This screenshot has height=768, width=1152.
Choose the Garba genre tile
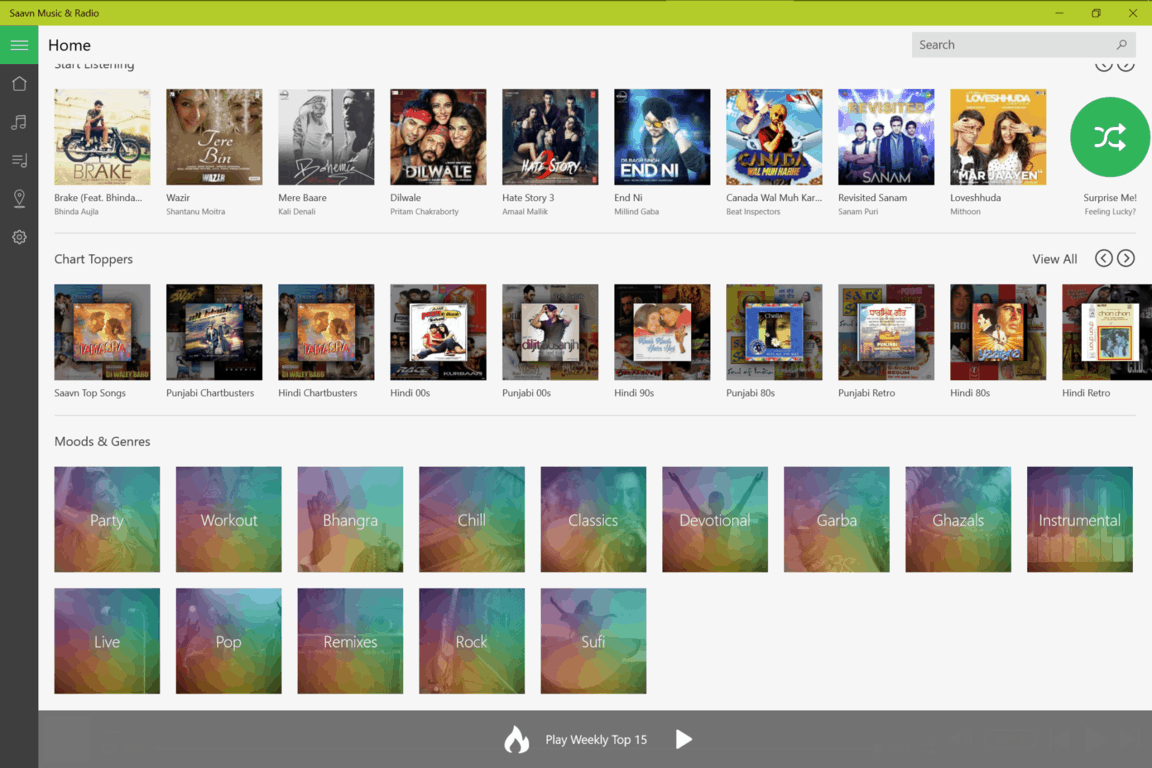[x=837, y=520]
